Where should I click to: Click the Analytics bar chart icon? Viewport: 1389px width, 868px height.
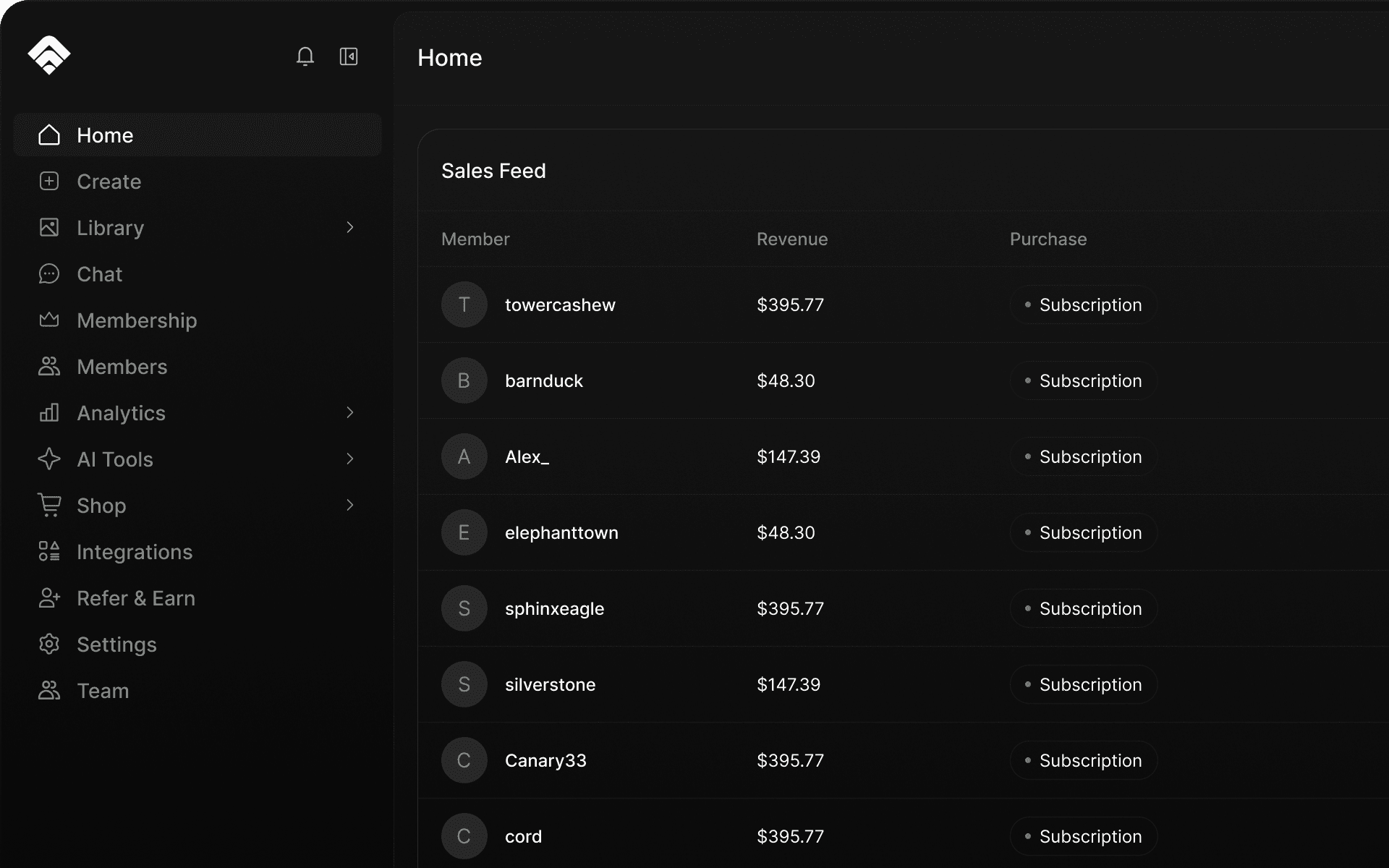pos(49,413)
